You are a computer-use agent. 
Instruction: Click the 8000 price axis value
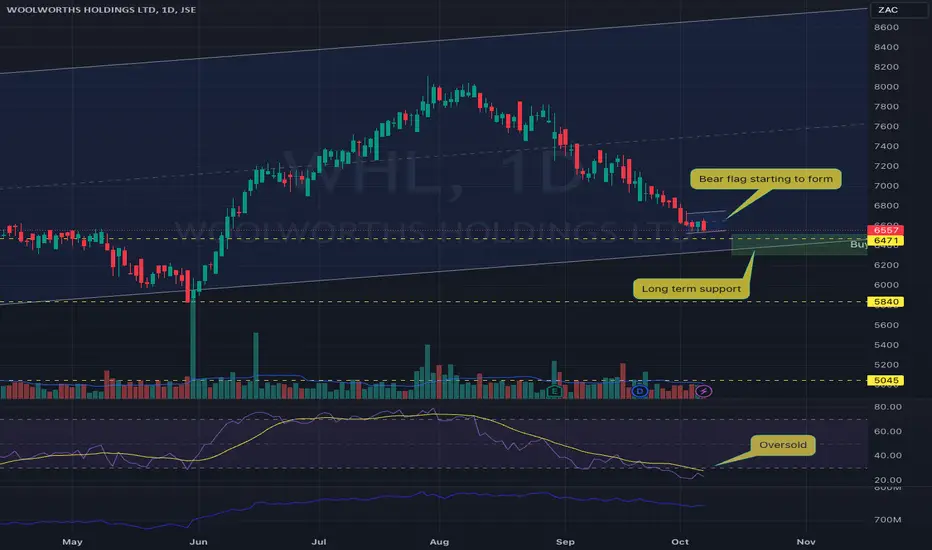pyautogui.click(x=886, y=87)
